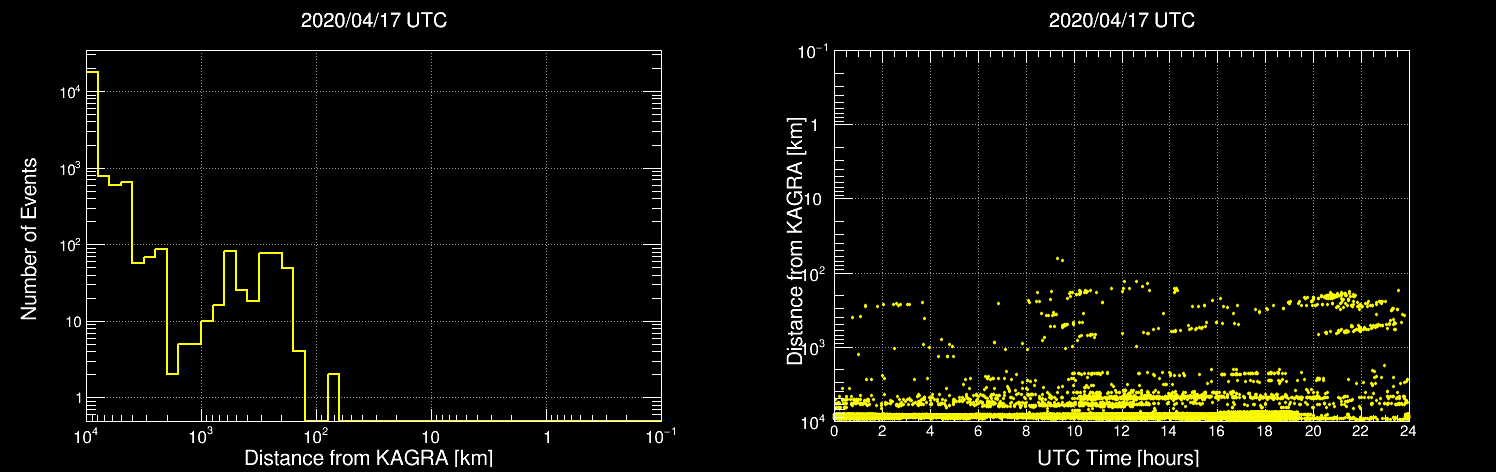Click the 8 tick on UTC Time axis

(1026, 431)
